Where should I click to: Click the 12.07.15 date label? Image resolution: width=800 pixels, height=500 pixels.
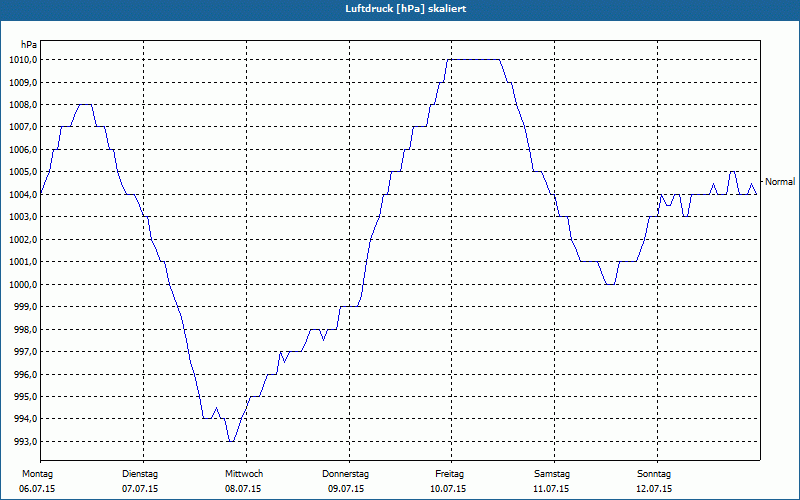point(654,489)
